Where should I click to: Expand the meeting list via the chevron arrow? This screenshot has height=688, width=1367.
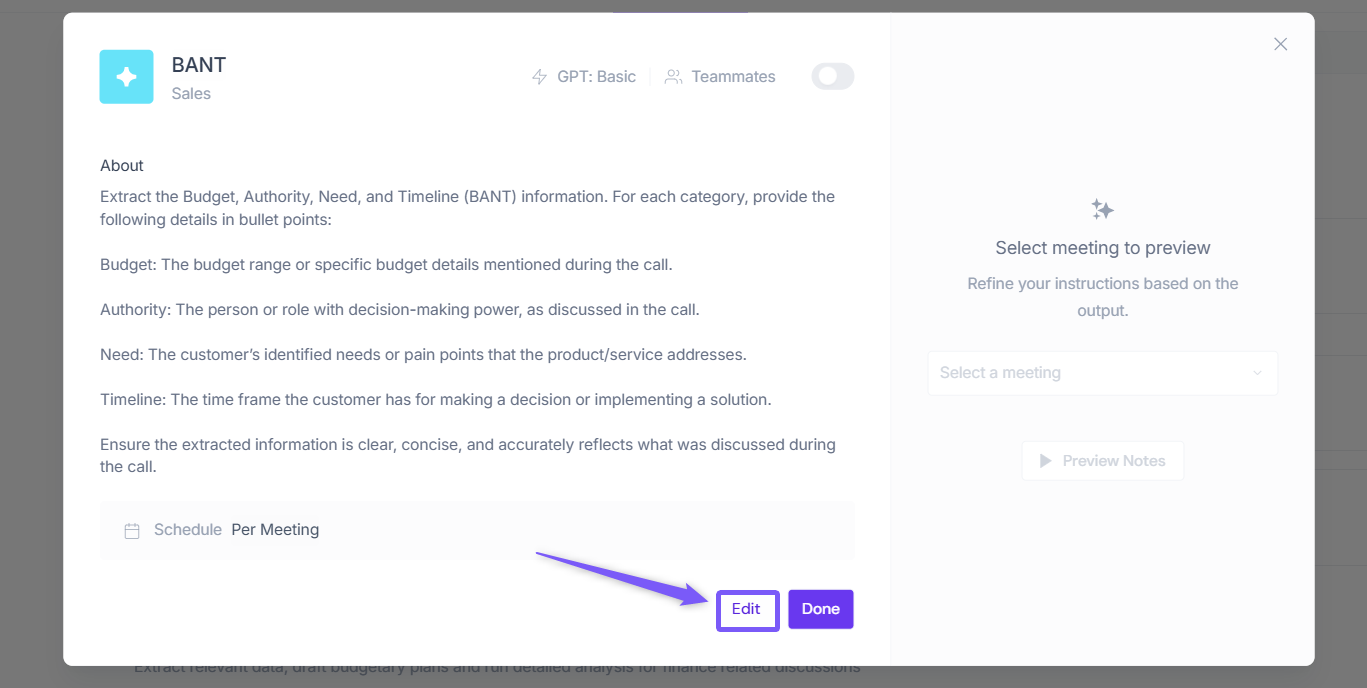[x=1257, y=373]
